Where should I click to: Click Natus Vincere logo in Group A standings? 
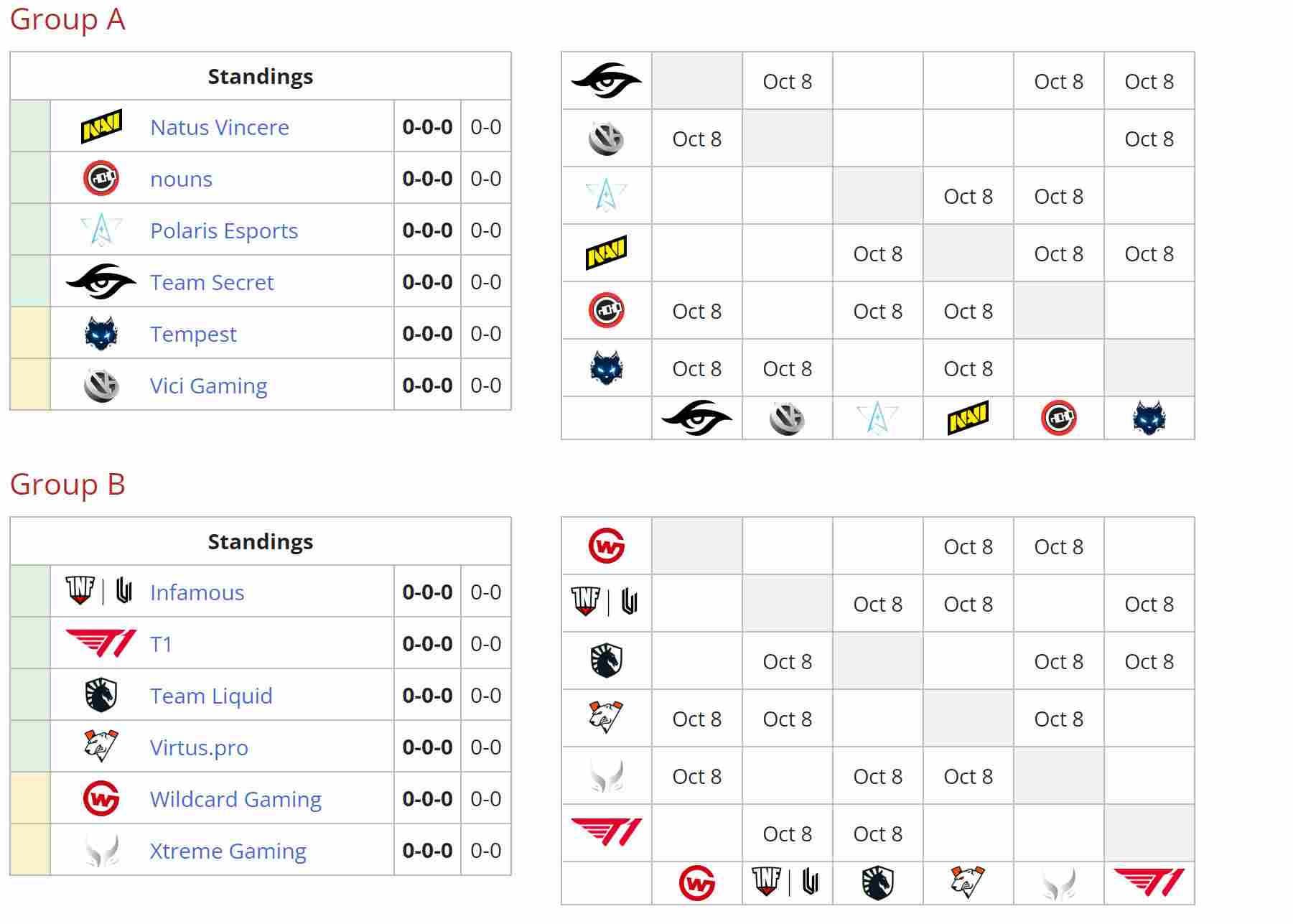[x=101, y=127]
